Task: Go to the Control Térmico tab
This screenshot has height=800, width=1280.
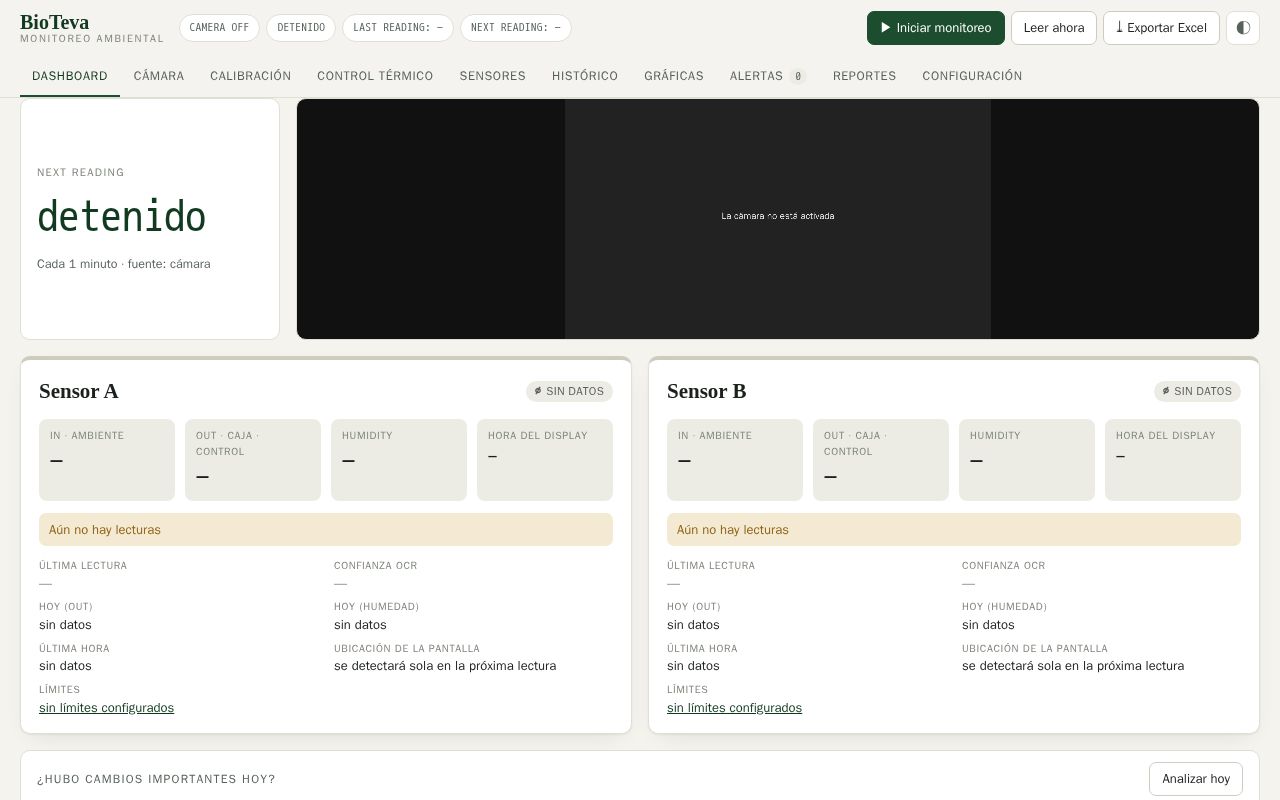Action: coord(375,76)
